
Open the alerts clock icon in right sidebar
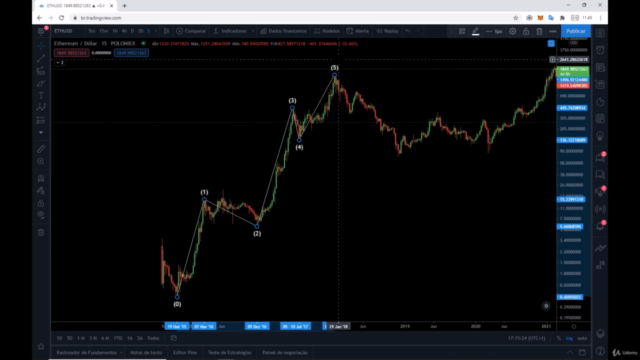(x=600, y=50)
